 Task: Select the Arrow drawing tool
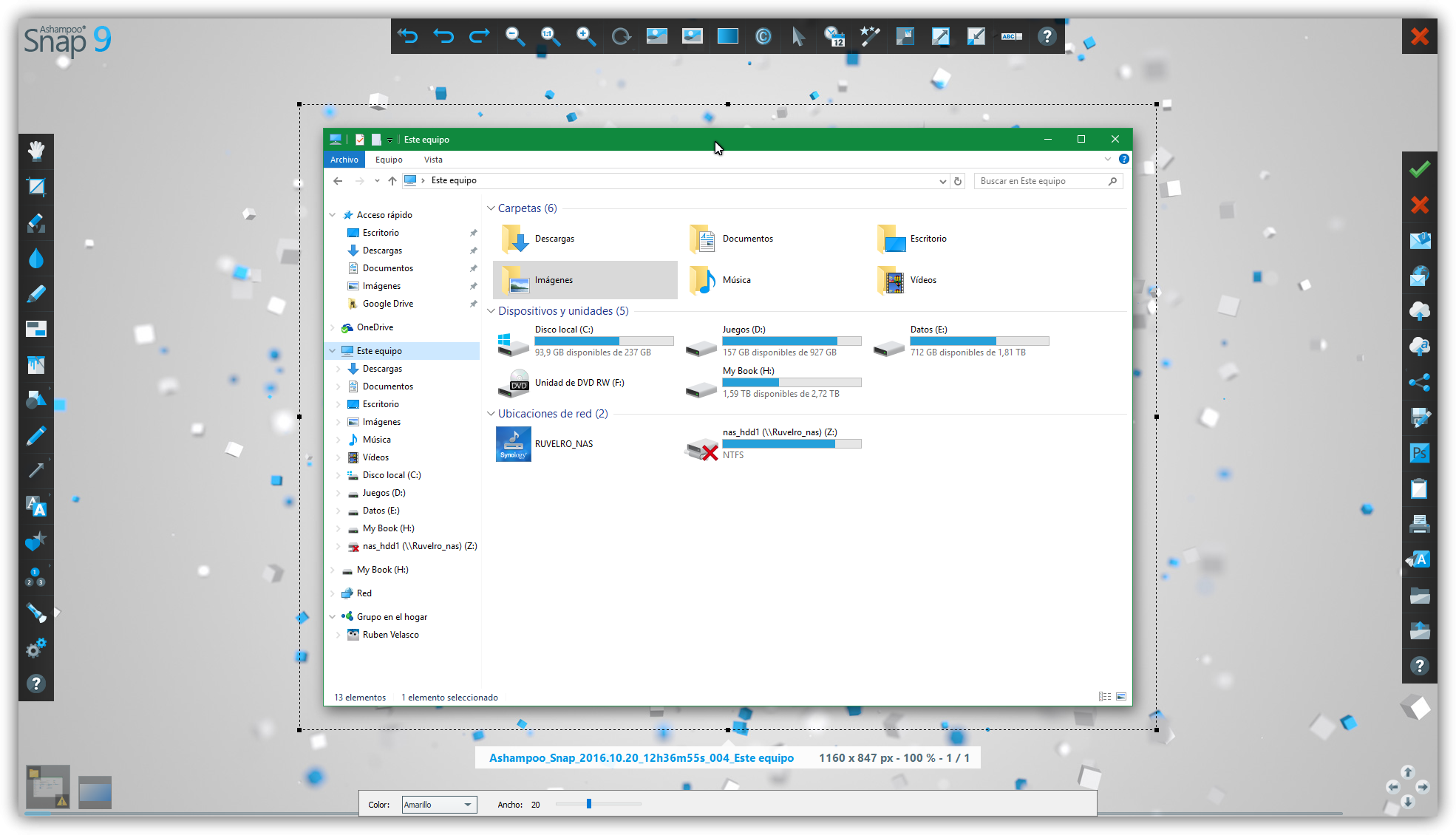[x=35, y=470]
